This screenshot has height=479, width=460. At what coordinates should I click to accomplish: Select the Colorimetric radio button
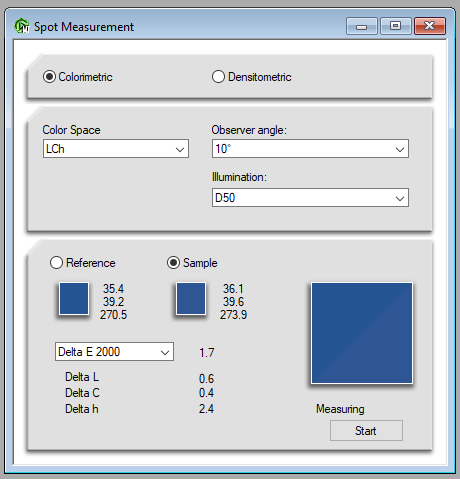click(49, 77)
